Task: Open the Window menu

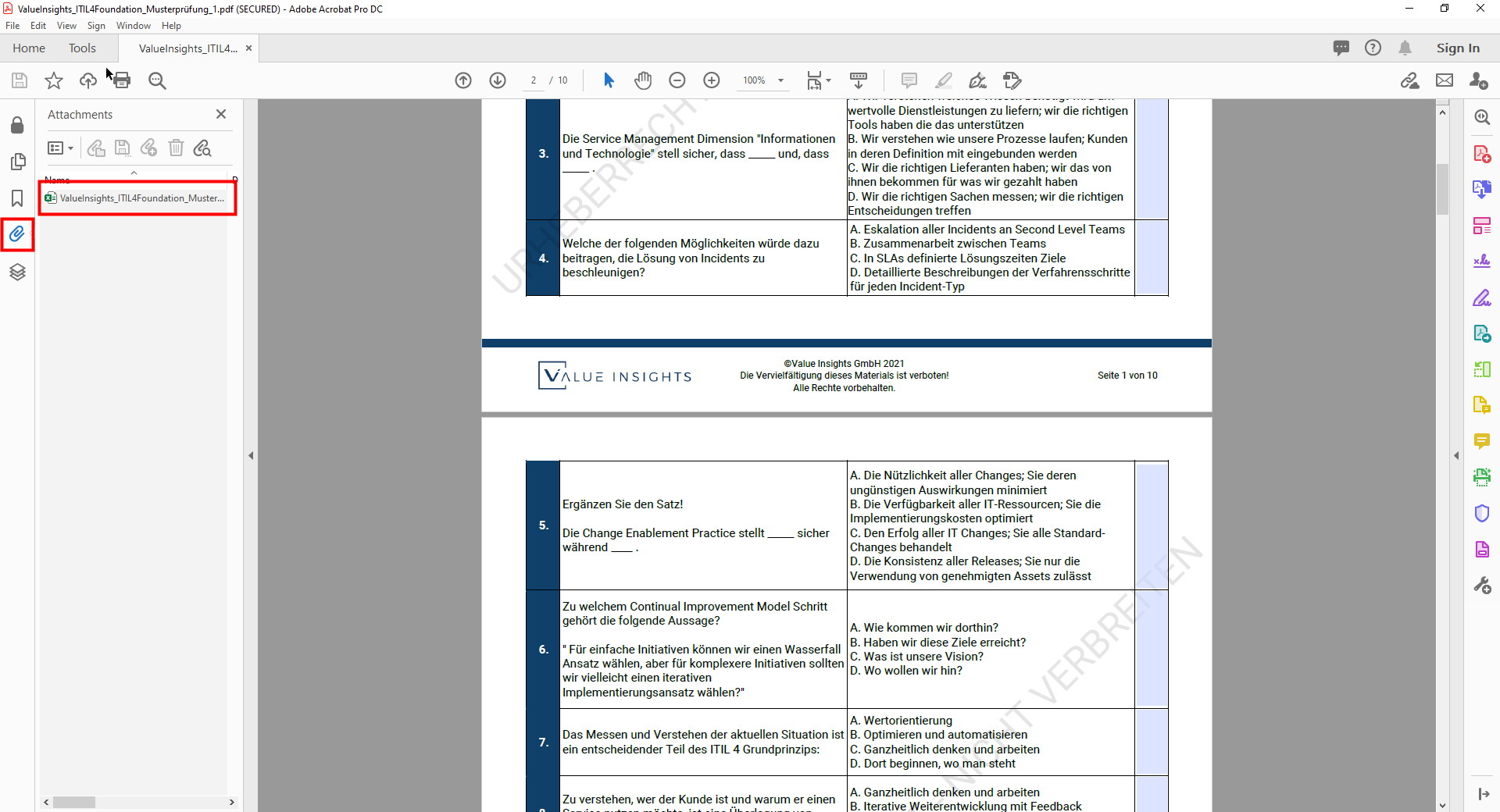Action: 134,26
